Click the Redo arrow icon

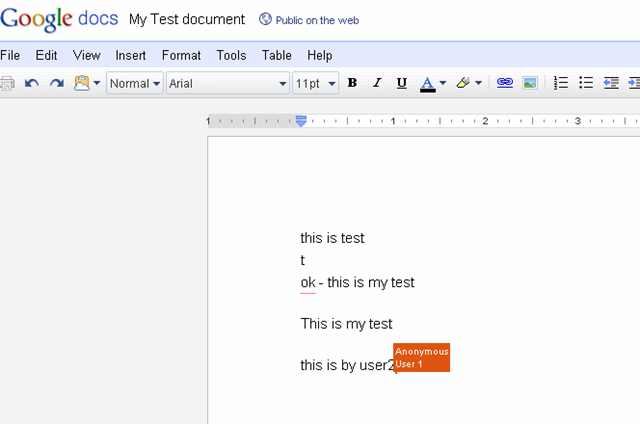tap(57, 83)
